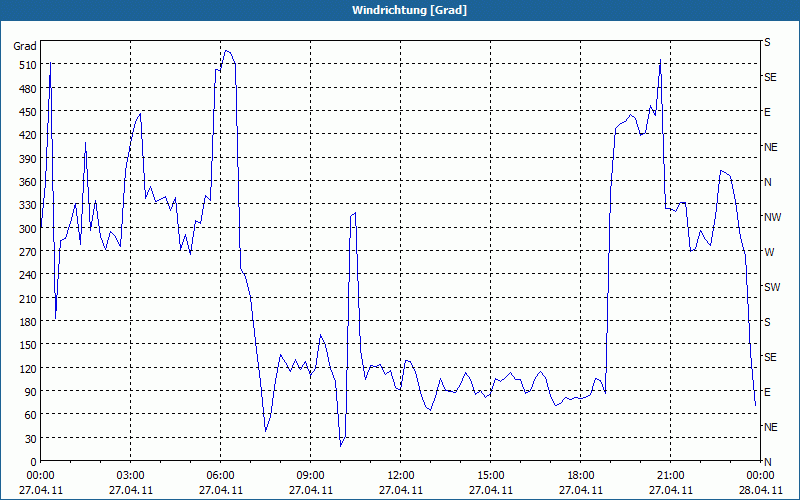Image resolution: width=800 pixels, height=500 pixels.
Task: Select the W compass label
Action: point(769,252)
